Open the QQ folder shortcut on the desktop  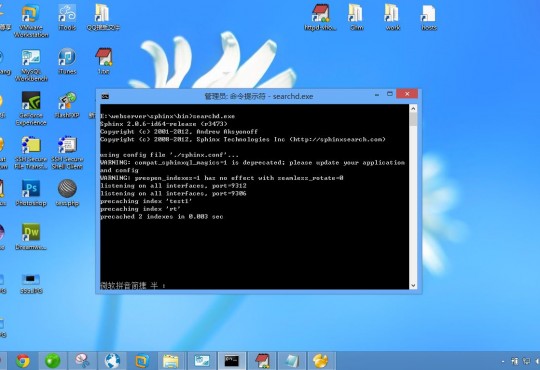point(103,17)
